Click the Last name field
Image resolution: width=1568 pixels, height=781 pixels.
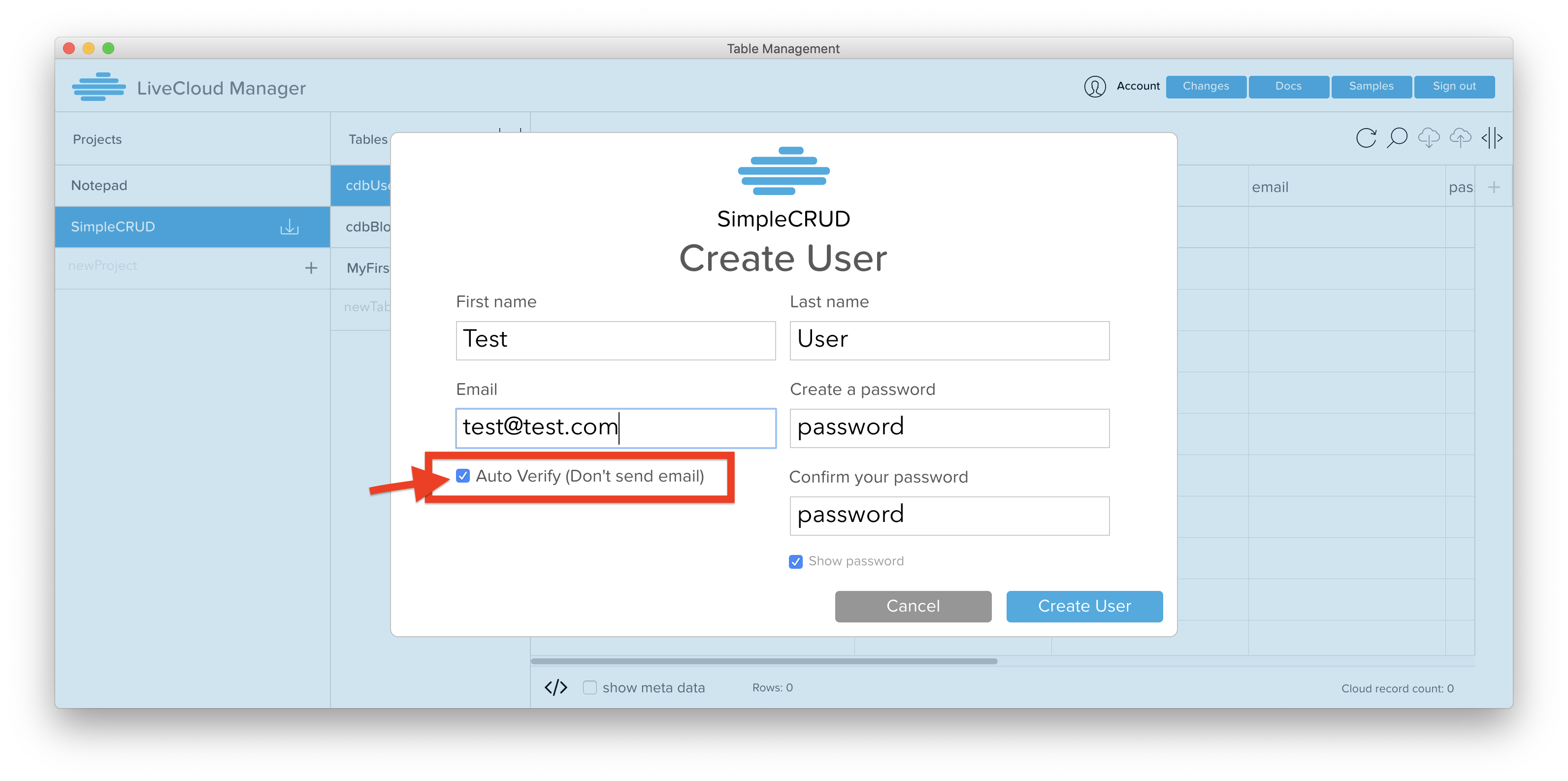[949, 340]
